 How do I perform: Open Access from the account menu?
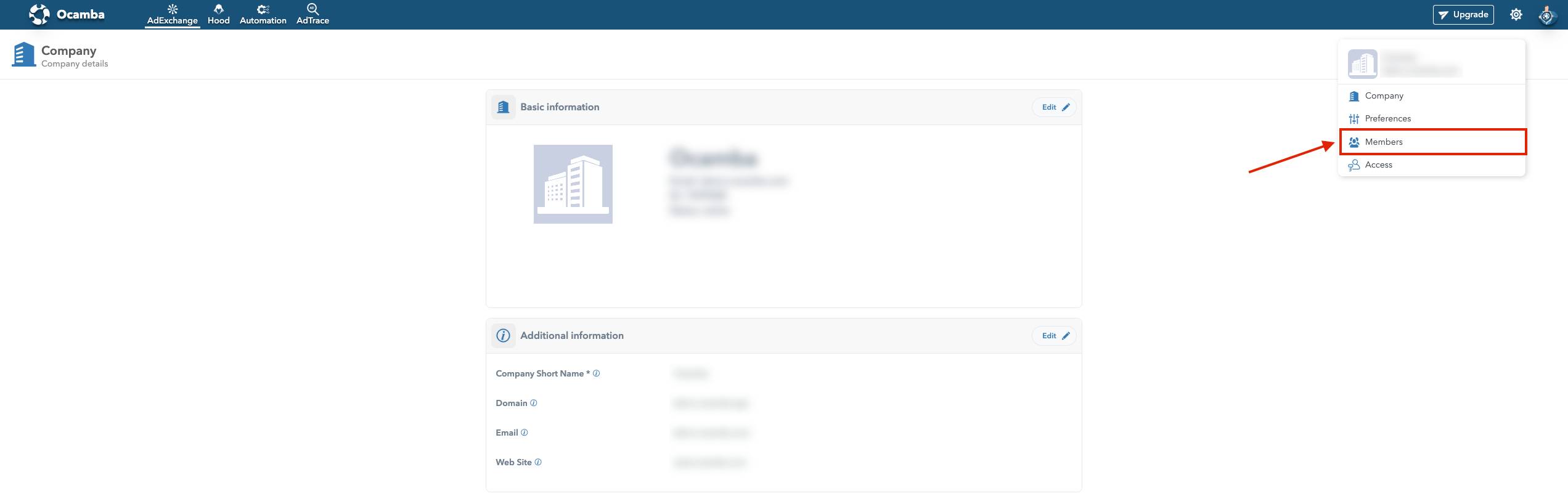click(1378, 165)
